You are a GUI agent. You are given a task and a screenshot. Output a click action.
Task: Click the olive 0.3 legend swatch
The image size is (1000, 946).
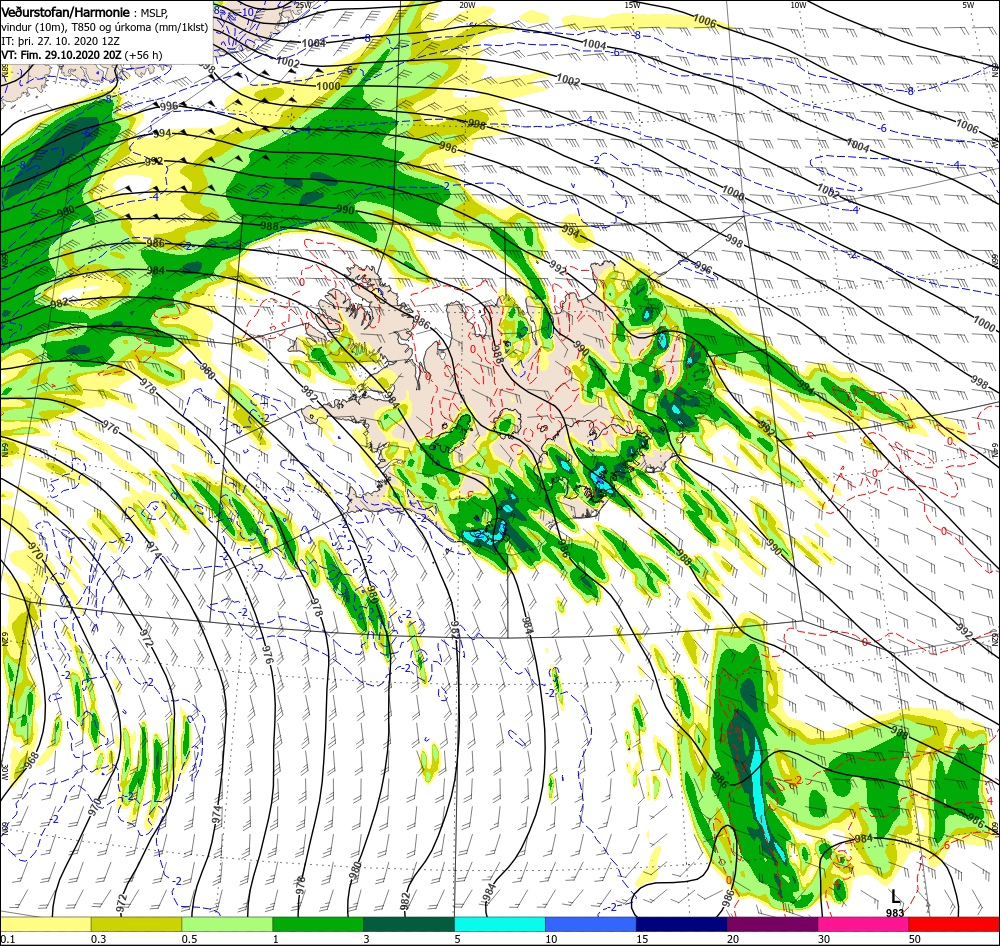point(136,924)
